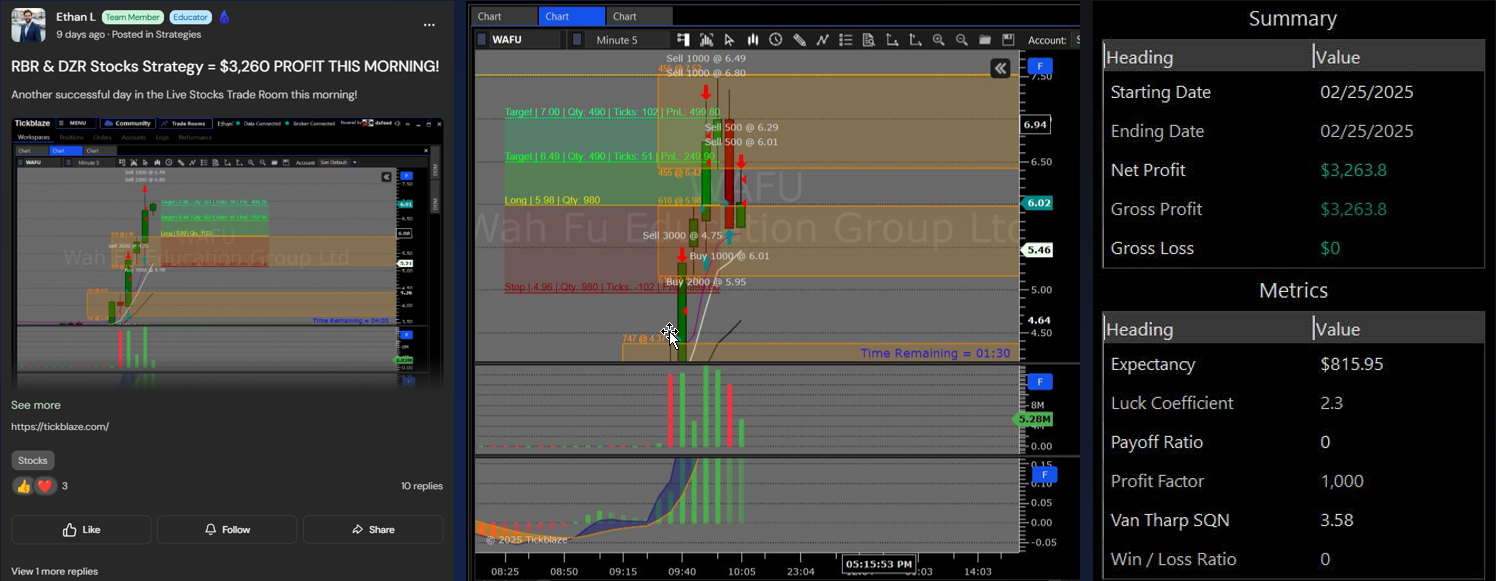Screen dimensions: 1496x581
Task: Open the three-dots options menu on Ethan's post
Action: [x=429, y=24]
